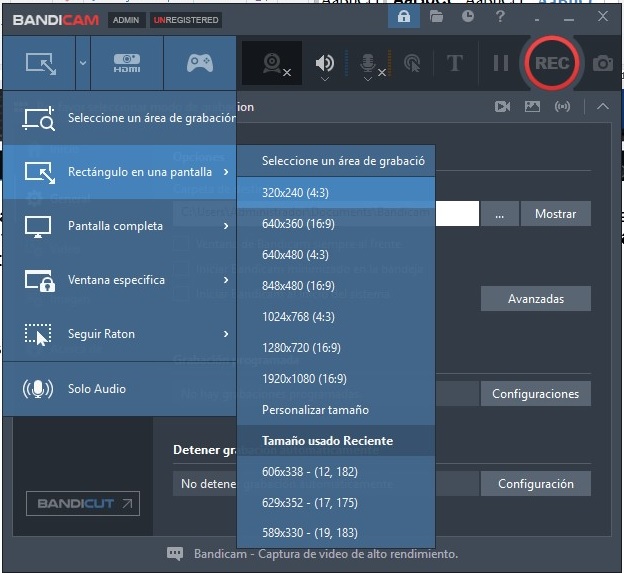The height and width of the screenshot is (573, 624).
Task: Take a screenshot with the camera icon
Action: pos(603,63)
